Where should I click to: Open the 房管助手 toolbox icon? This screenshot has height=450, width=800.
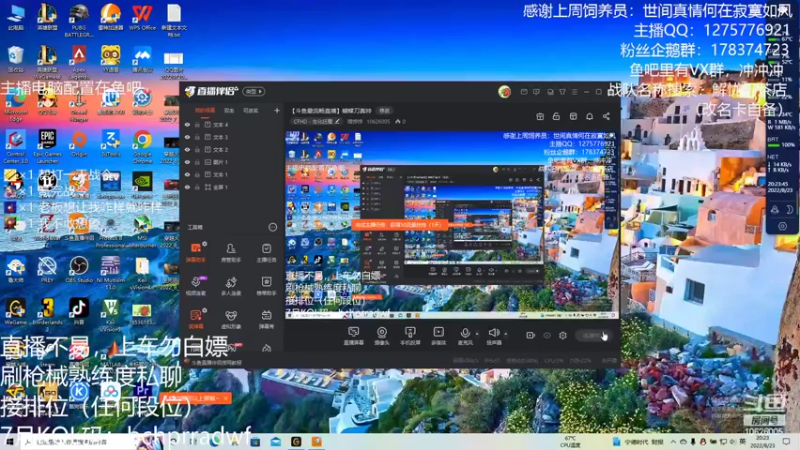[231, 253]
